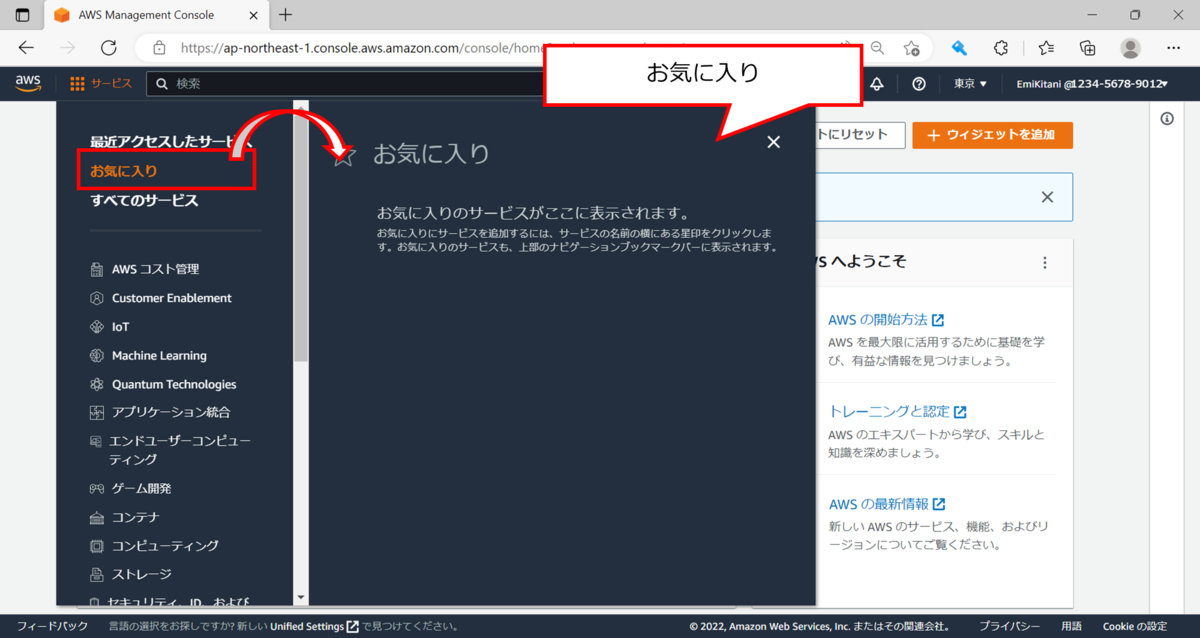Screen dimensions: 1200x638
Task: Open browser settings and more menu
Action: [x=1174, y=48]
